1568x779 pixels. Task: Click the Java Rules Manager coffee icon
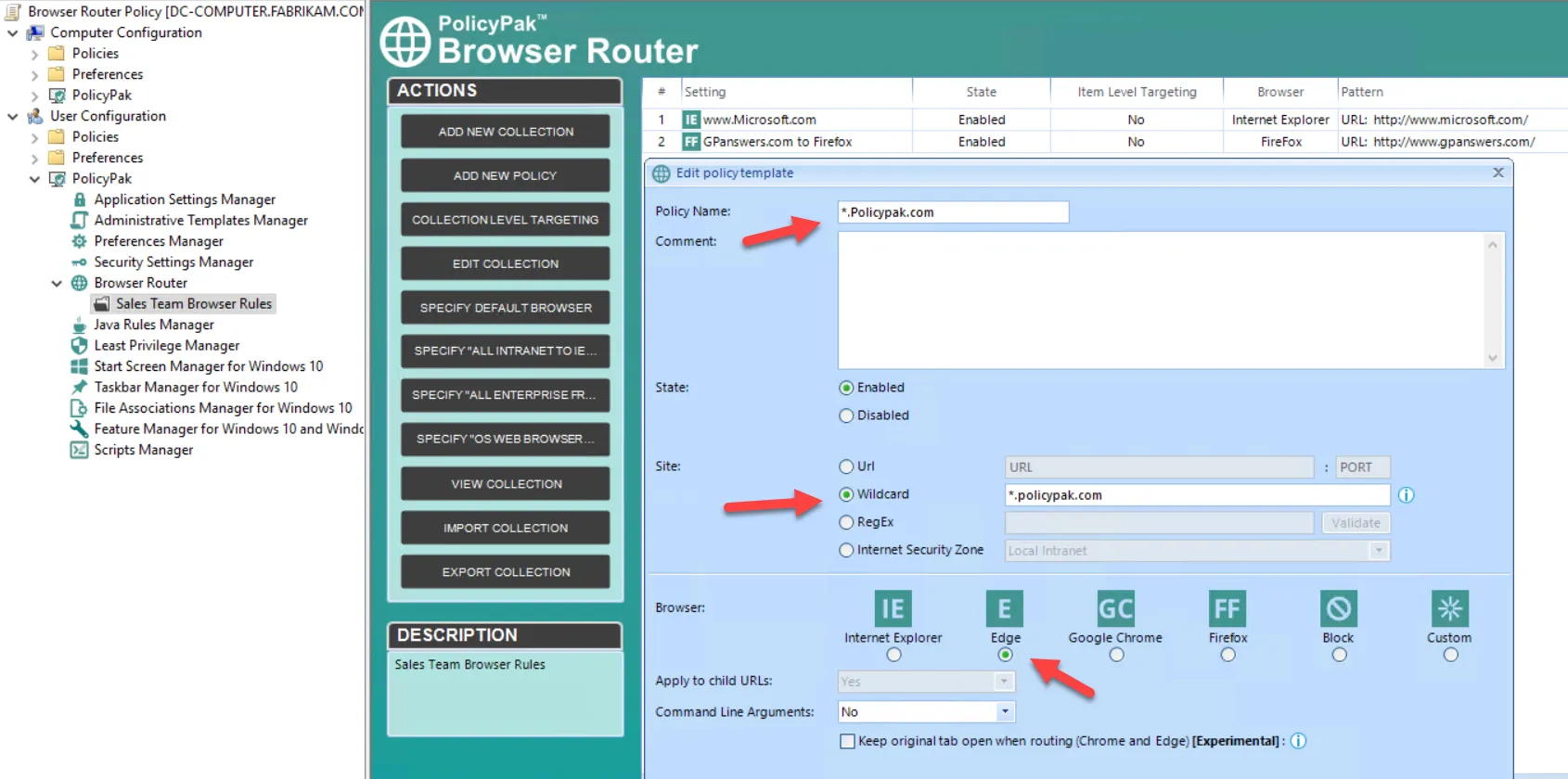(80, 325)
